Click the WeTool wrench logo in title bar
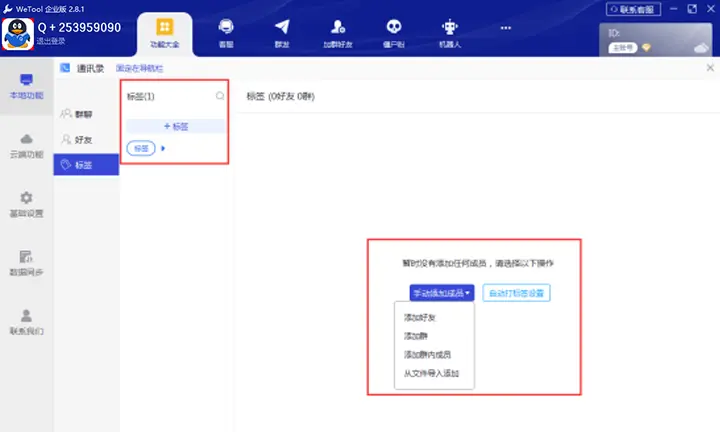 point(7,9)
